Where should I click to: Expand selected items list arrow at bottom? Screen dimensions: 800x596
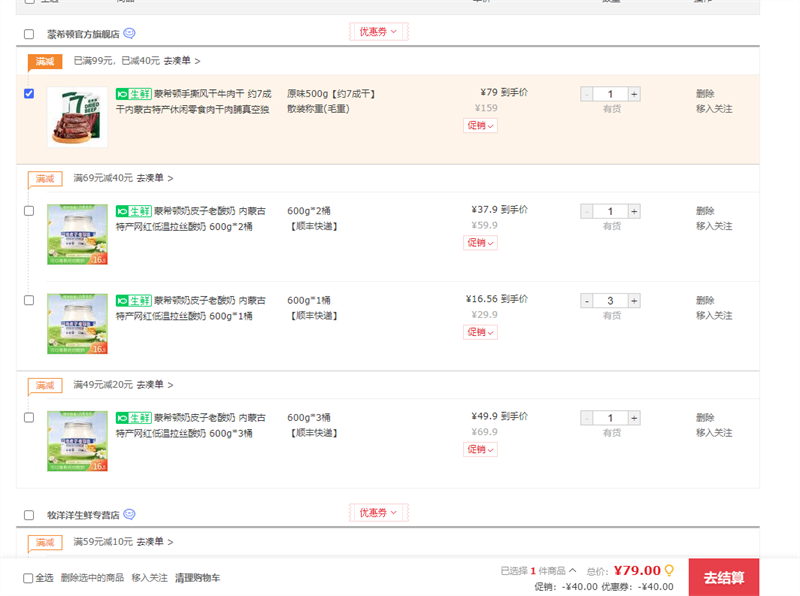point(572,571)
